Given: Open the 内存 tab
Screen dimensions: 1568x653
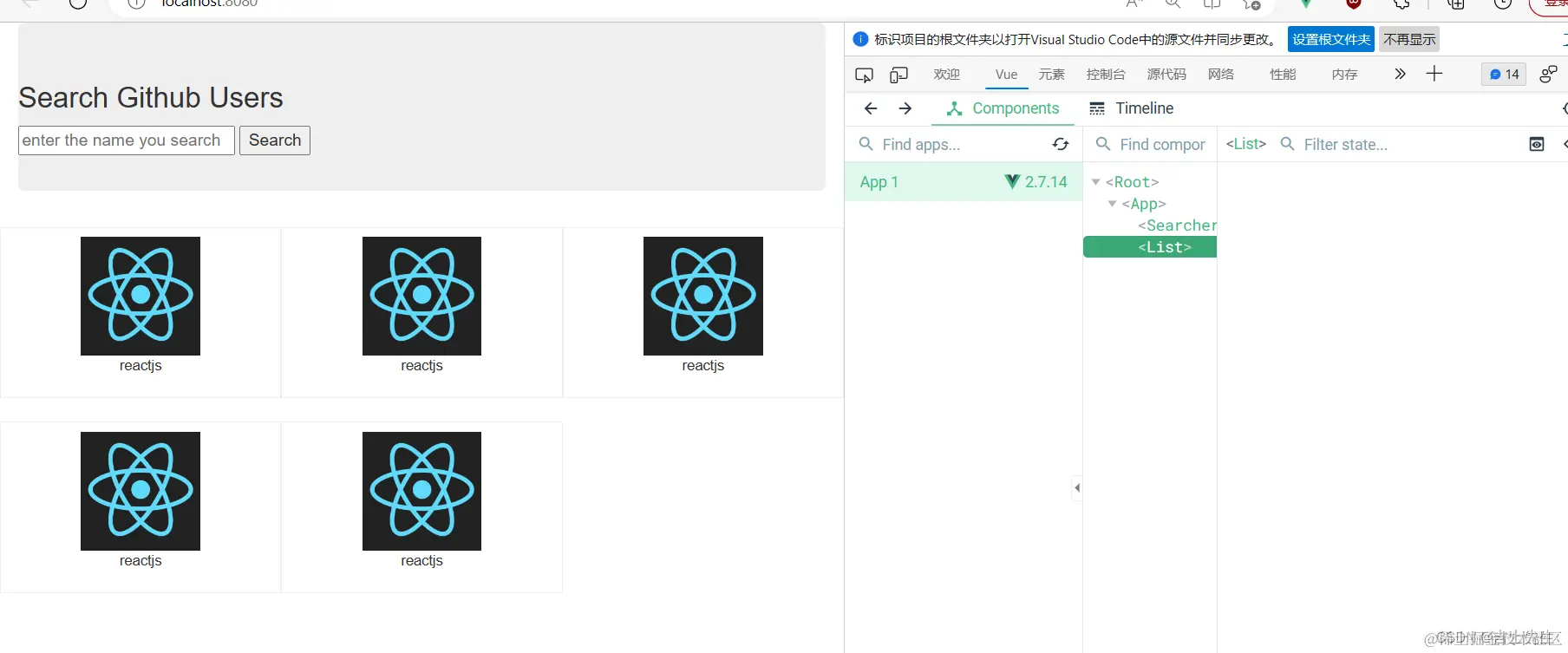Looking at the screenshot, I should (1344, 75).
